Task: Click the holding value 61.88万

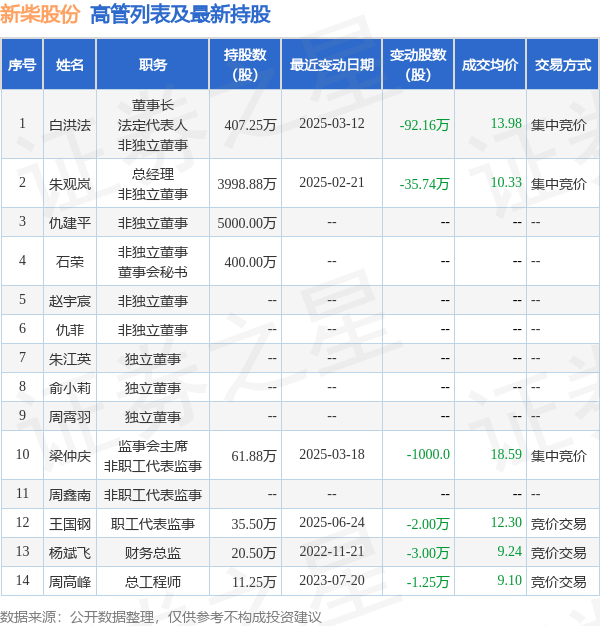Action: click(x=254, y=456)
